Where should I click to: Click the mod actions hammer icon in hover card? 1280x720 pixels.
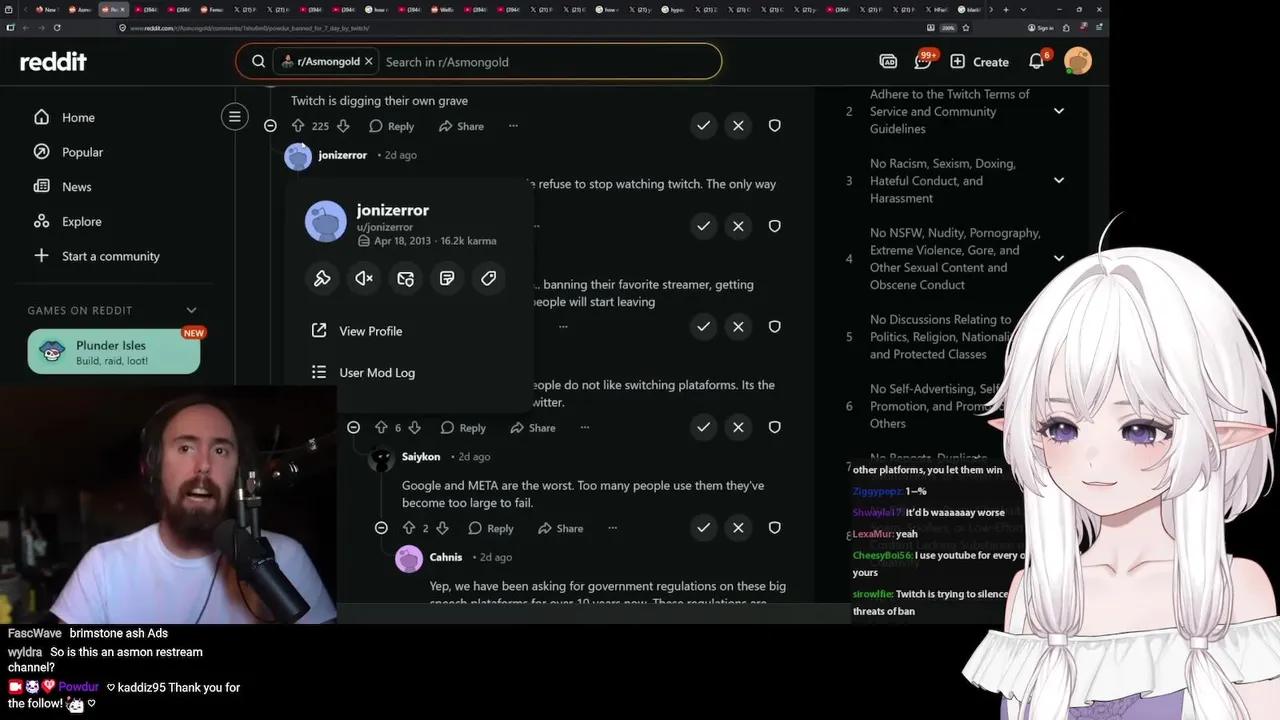[x=322, y=278]
